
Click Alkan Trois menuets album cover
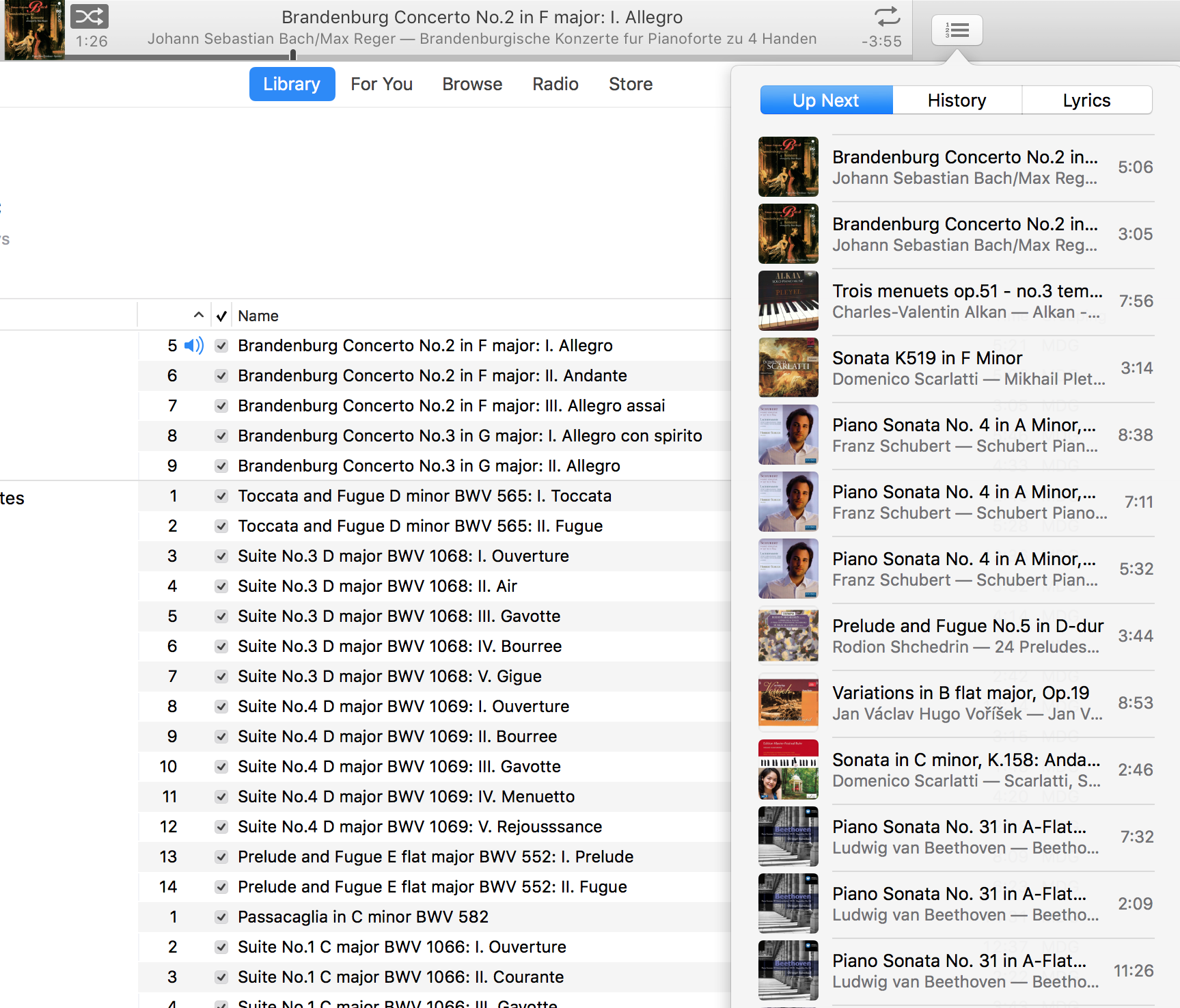(x=788, y=301)
